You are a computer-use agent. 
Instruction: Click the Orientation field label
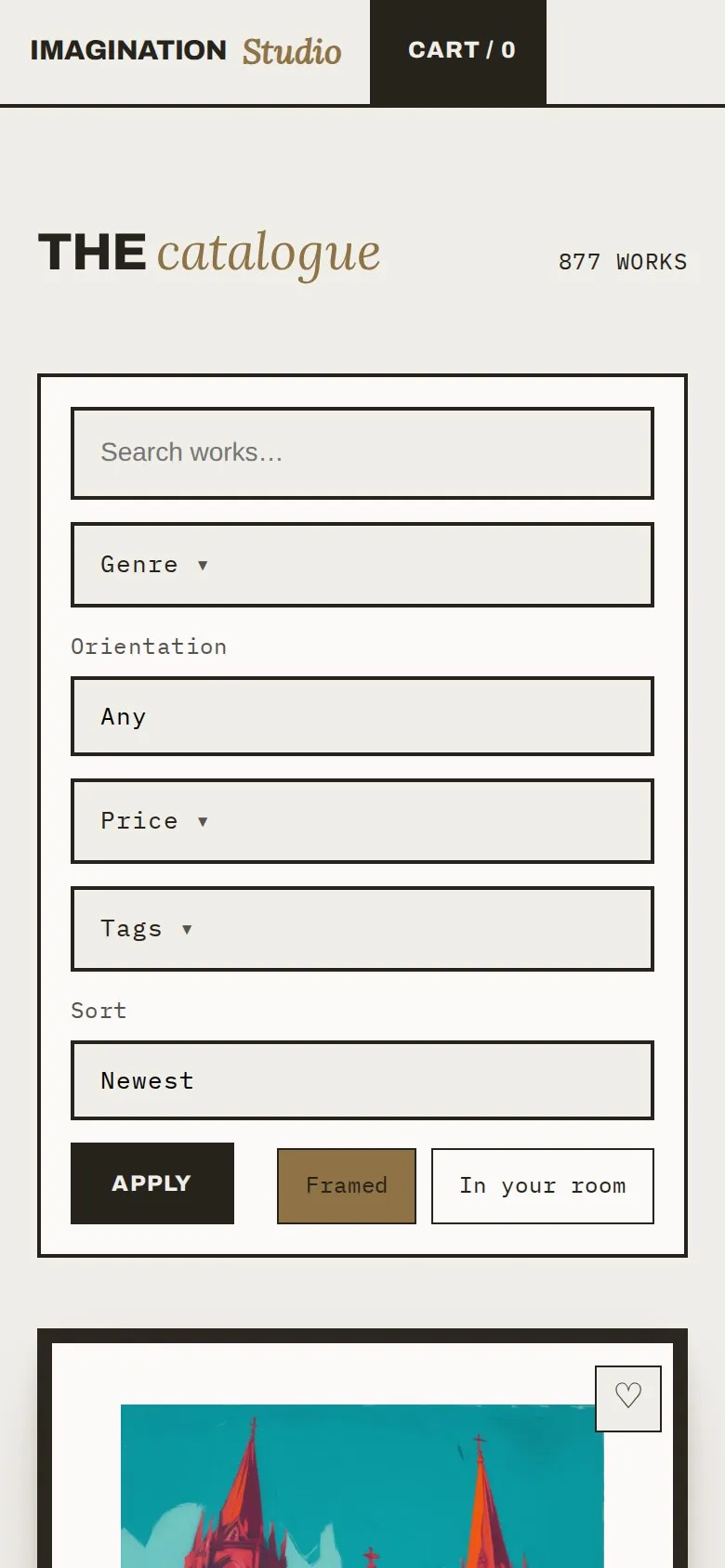pos(149,647)
